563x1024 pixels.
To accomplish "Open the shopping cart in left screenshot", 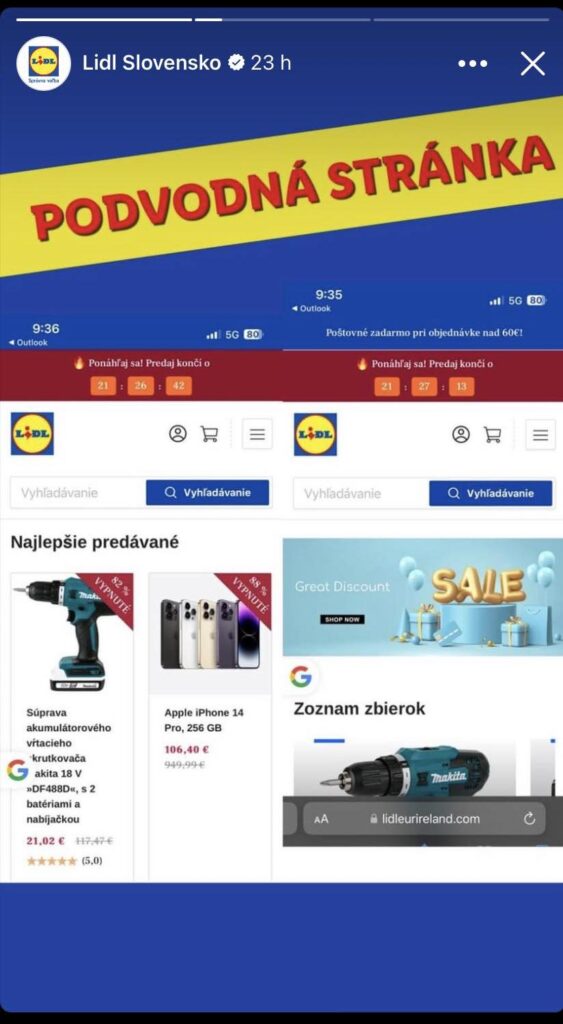I will [209, 434].
